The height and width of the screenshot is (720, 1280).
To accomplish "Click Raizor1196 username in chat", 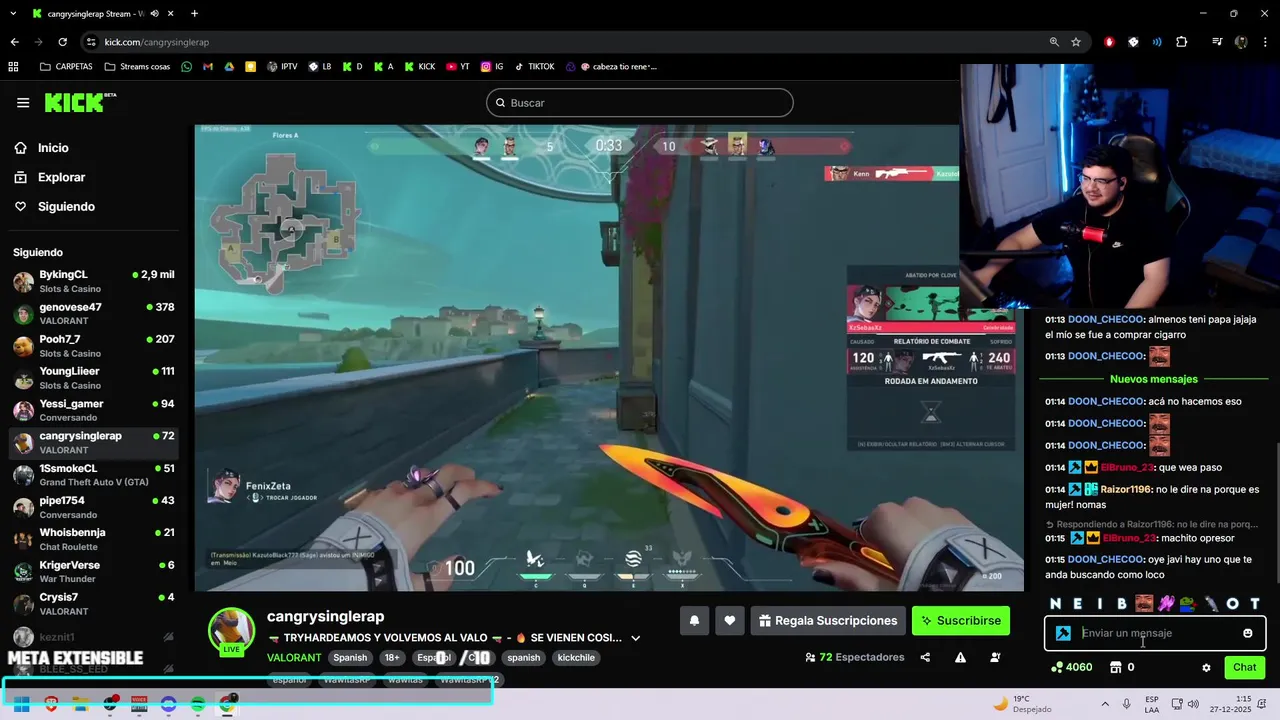I will tap(1126, 489).
